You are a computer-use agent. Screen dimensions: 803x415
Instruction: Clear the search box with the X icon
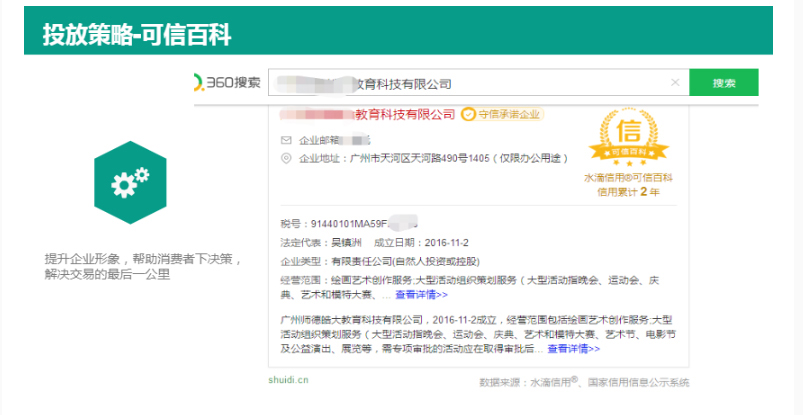[675, 83]
